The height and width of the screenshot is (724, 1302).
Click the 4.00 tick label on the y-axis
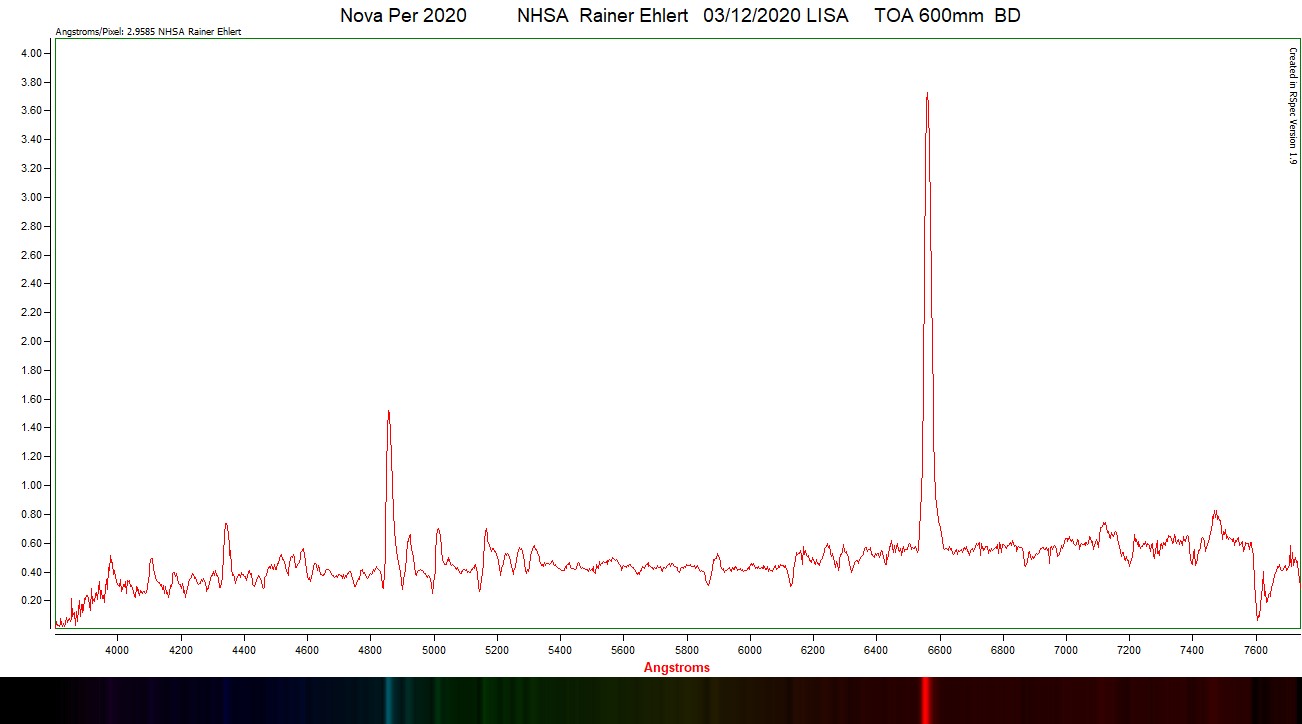pos(31,54)
